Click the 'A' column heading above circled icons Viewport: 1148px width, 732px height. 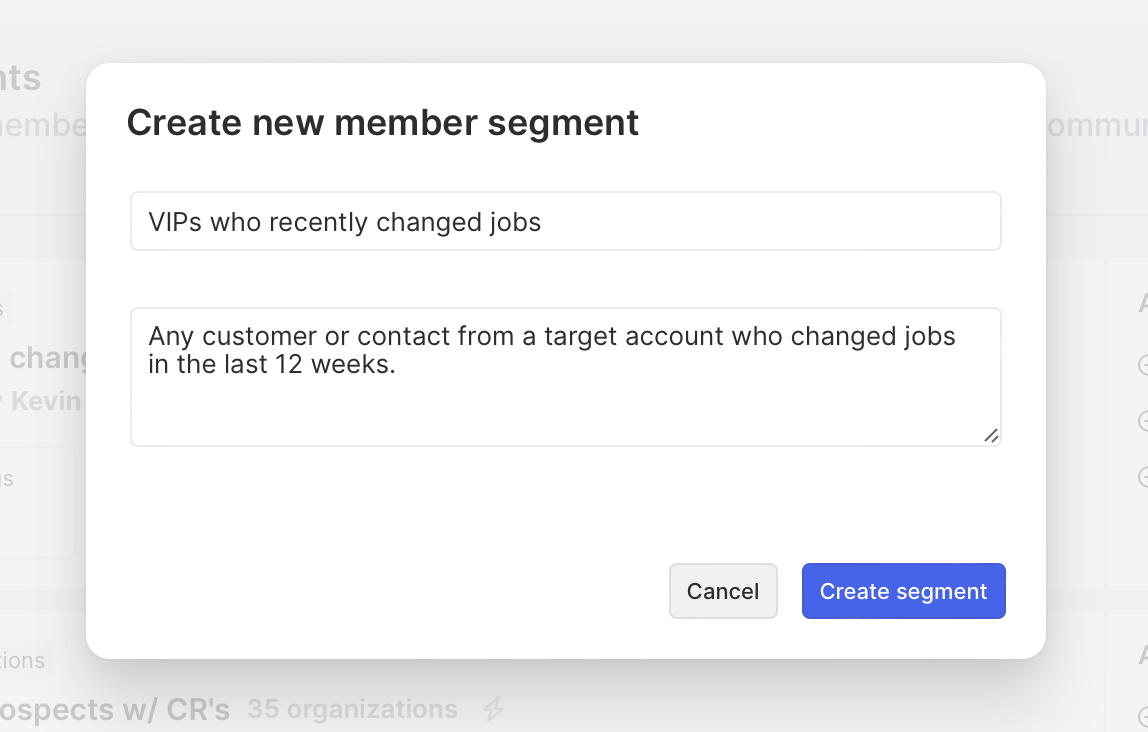tap(1142, 303)
